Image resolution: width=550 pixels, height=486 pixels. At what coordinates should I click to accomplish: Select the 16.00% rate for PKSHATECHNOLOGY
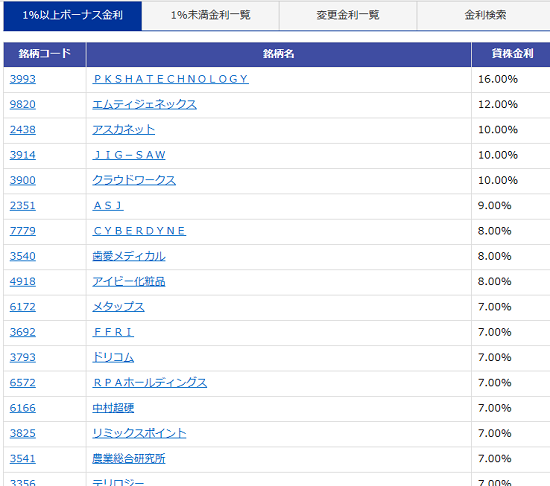pos(498,79)
